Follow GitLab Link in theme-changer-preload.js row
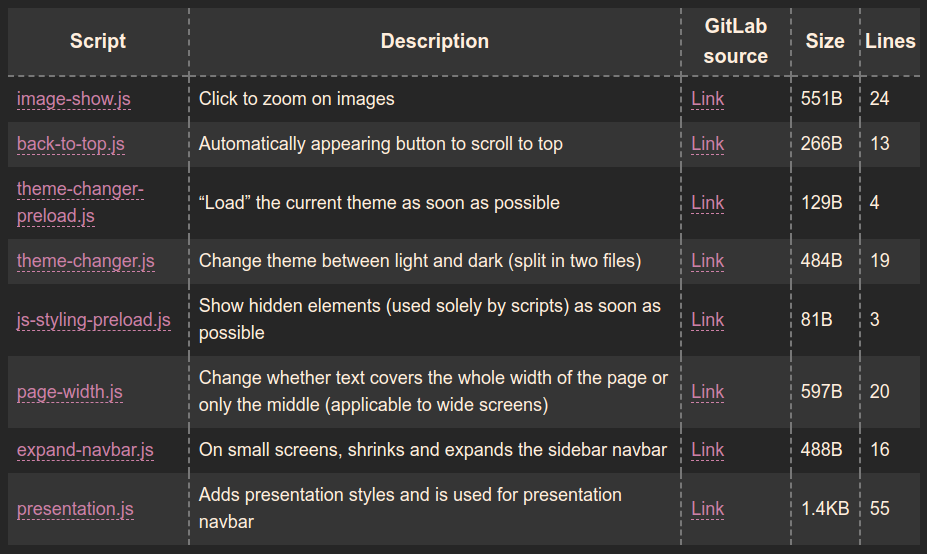The width and height of the screenshot is (927, 554). pos(708,203)
